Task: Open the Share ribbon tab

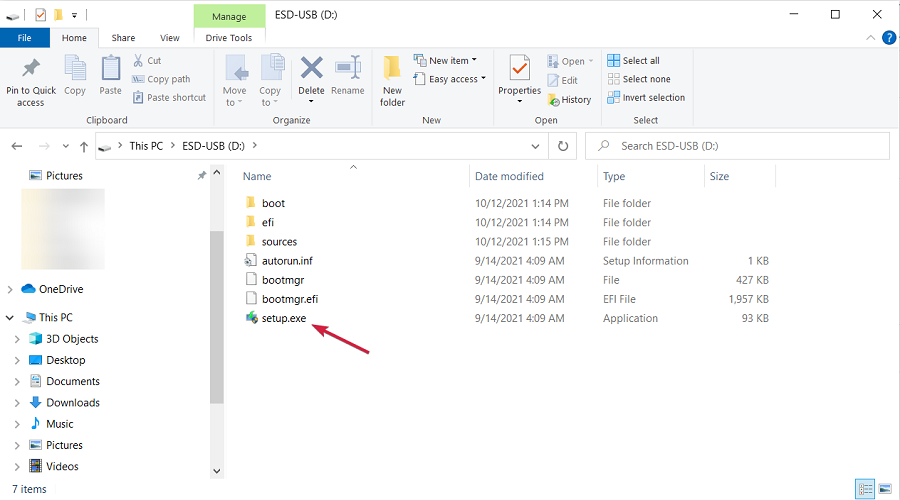Action: 123,38
